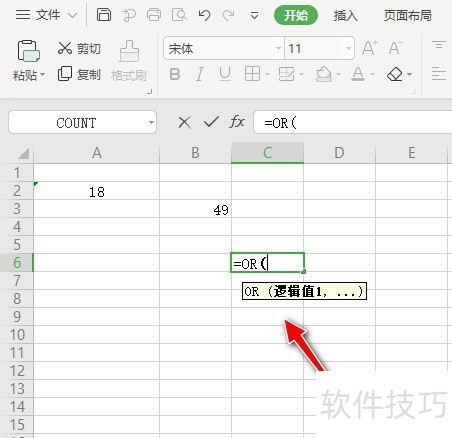Redo the last action
This screenshot has width=452, height=438.
pyautogui.click(x=228, y=15)
